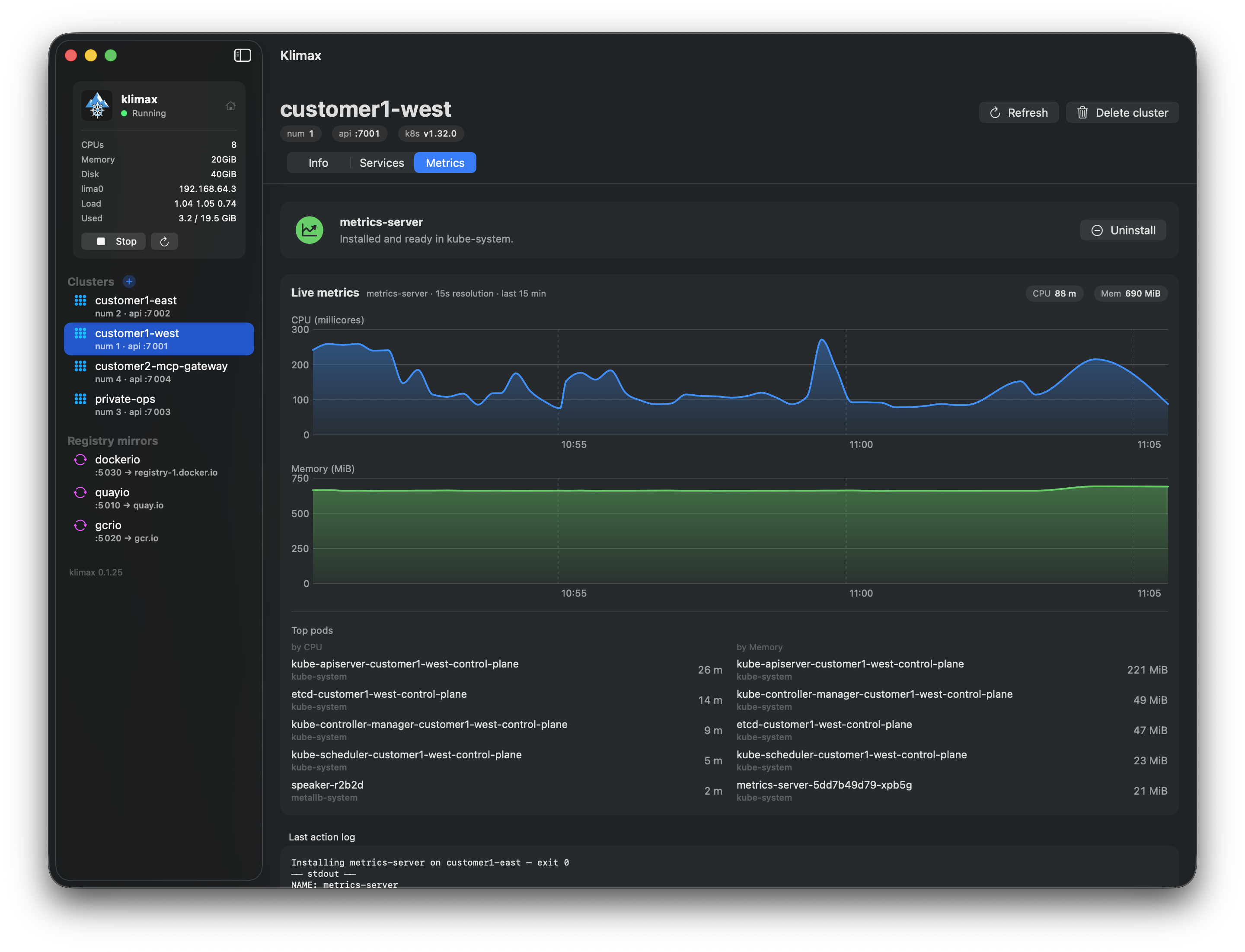Click the klimax Kubernetes logo icon
Image resolution: width=1245 pixels, height=952 pixels.
97,105
